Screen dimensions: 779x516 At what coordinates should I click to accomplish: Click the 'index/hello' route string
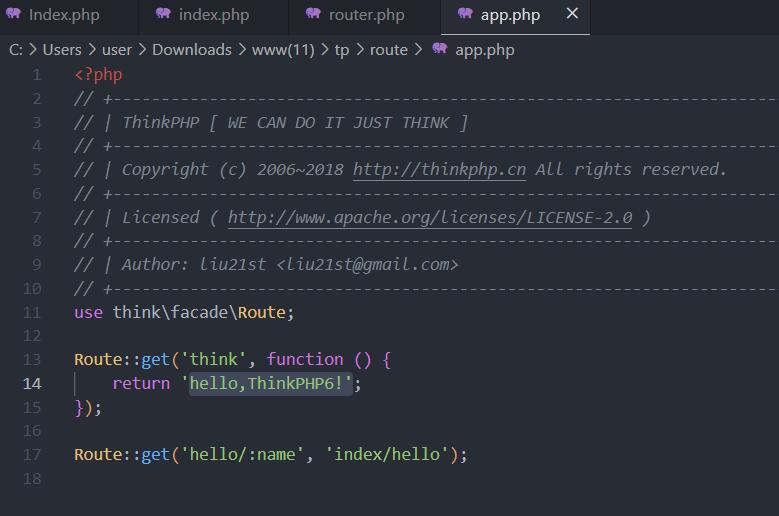387,454
